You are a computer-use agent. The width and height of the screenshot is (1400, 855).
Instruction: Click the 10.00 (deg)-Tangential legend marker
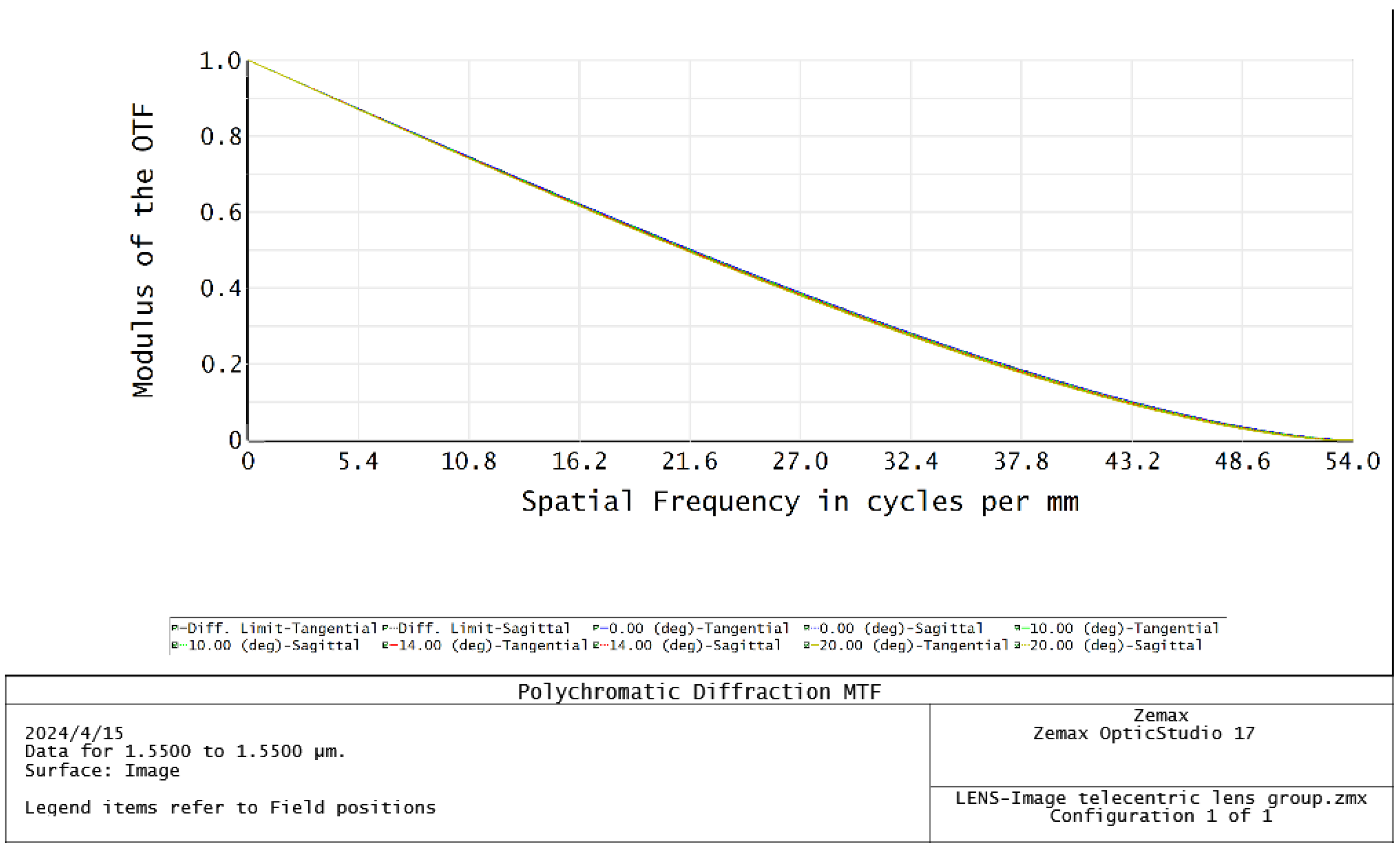pos(1018,628)
